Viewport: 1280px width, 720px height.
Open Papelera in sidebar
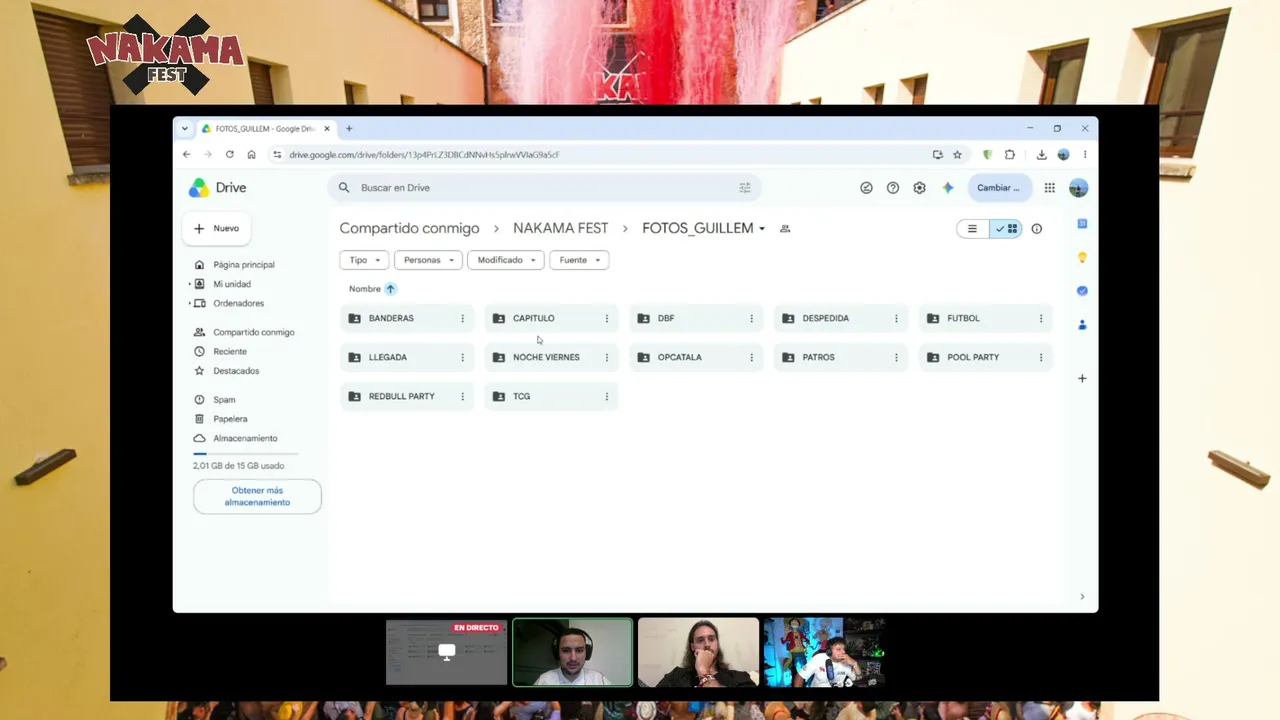[230, 419]
